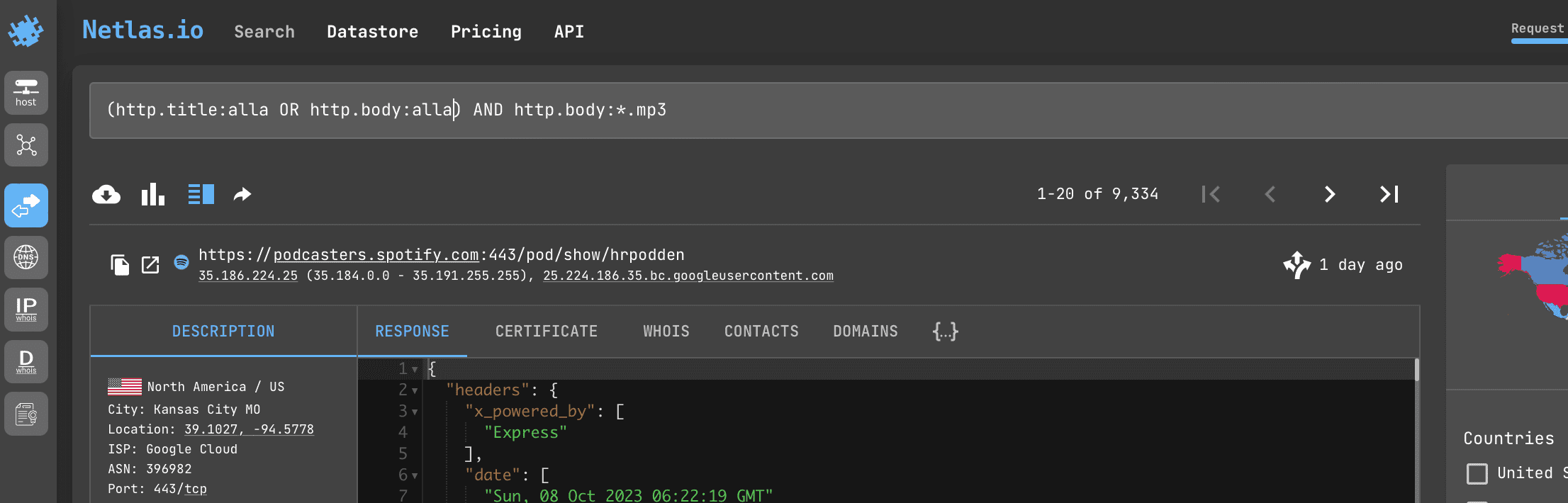Open the API nav item
This screenshot has width=1568, height=503.
point(569,32)
